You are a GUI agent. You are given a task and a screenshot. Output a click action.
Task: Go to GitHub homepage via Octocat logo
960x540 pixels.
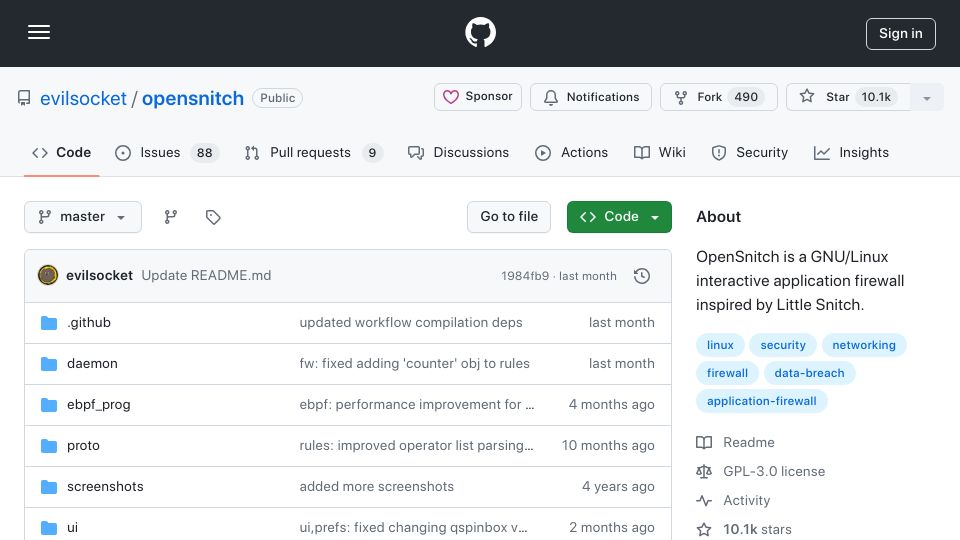click(480, 32)
